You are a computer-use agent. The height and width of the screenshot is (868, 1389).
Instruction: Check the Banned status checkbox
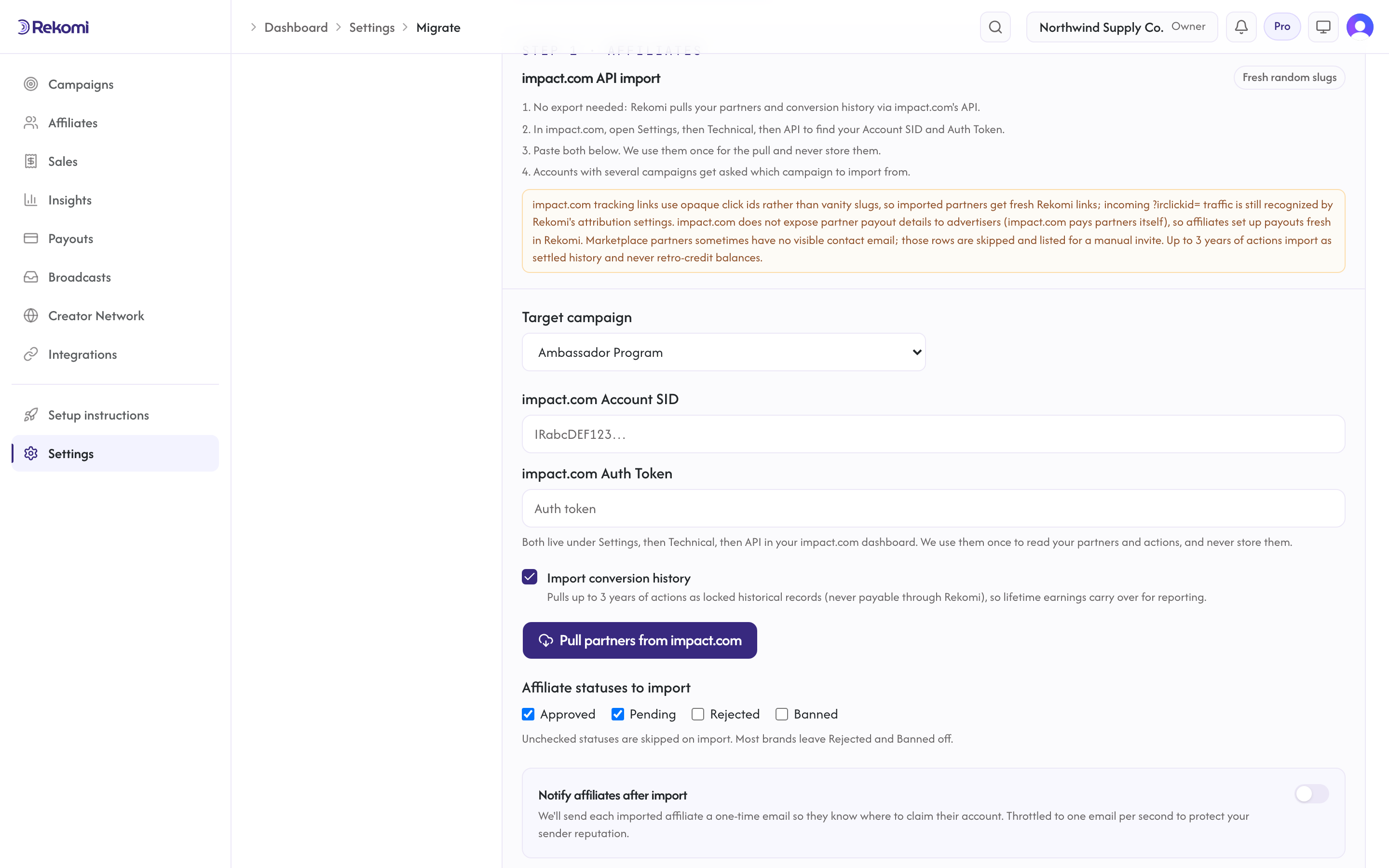782,714
